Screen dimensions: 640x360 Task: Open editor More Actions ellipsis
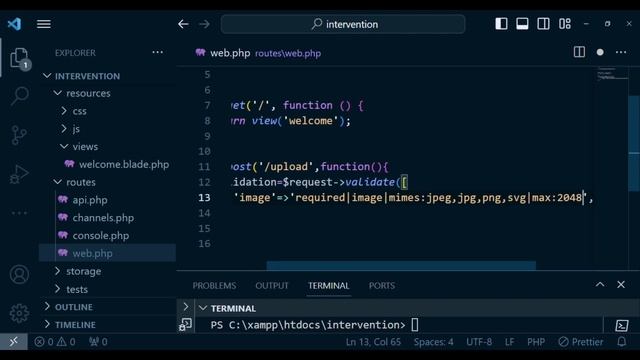point(621,52)
